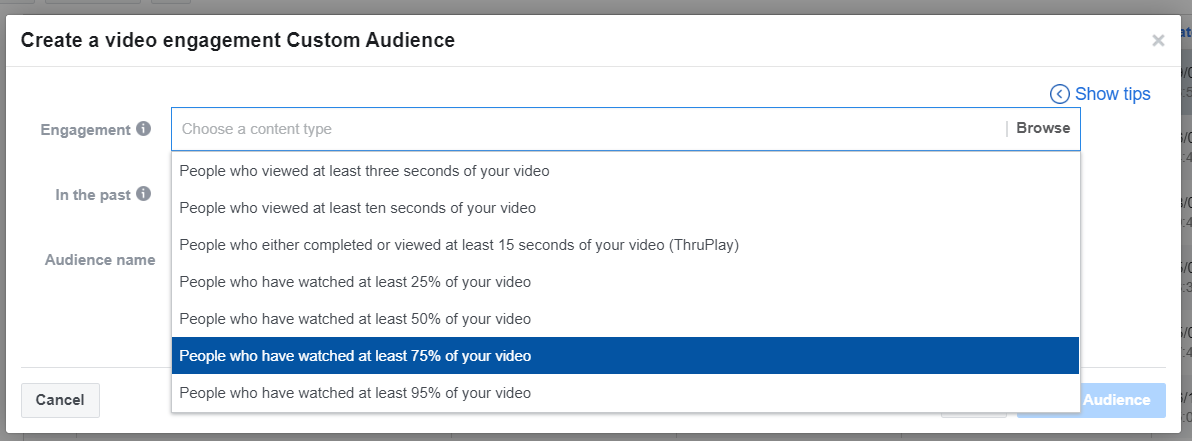Click the In the past label
The height and width of the screenshot is (441, 1192).
pos(93,195)
